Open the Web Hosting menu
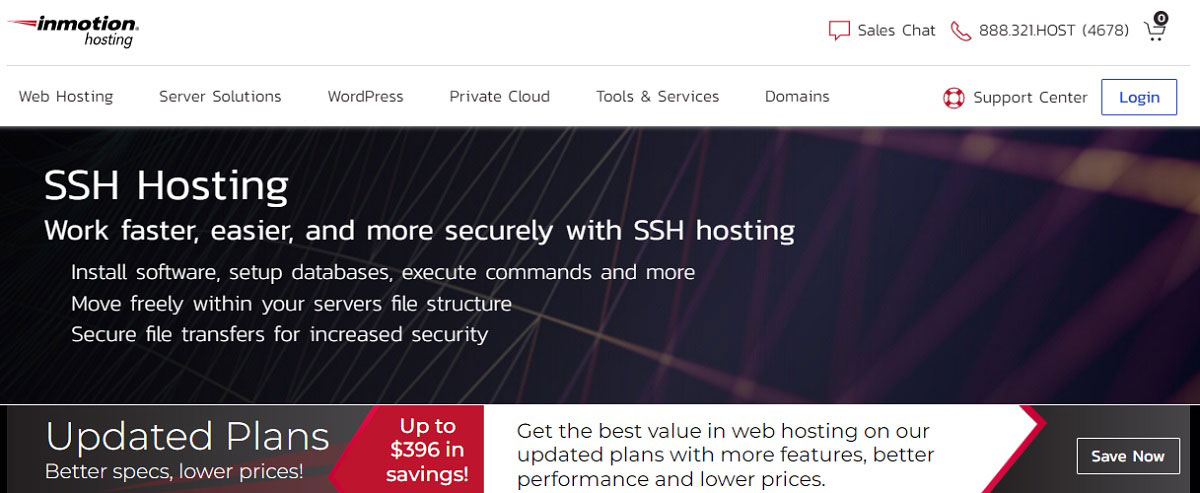This screenshot has width=1200, height=493. (66, 96)
